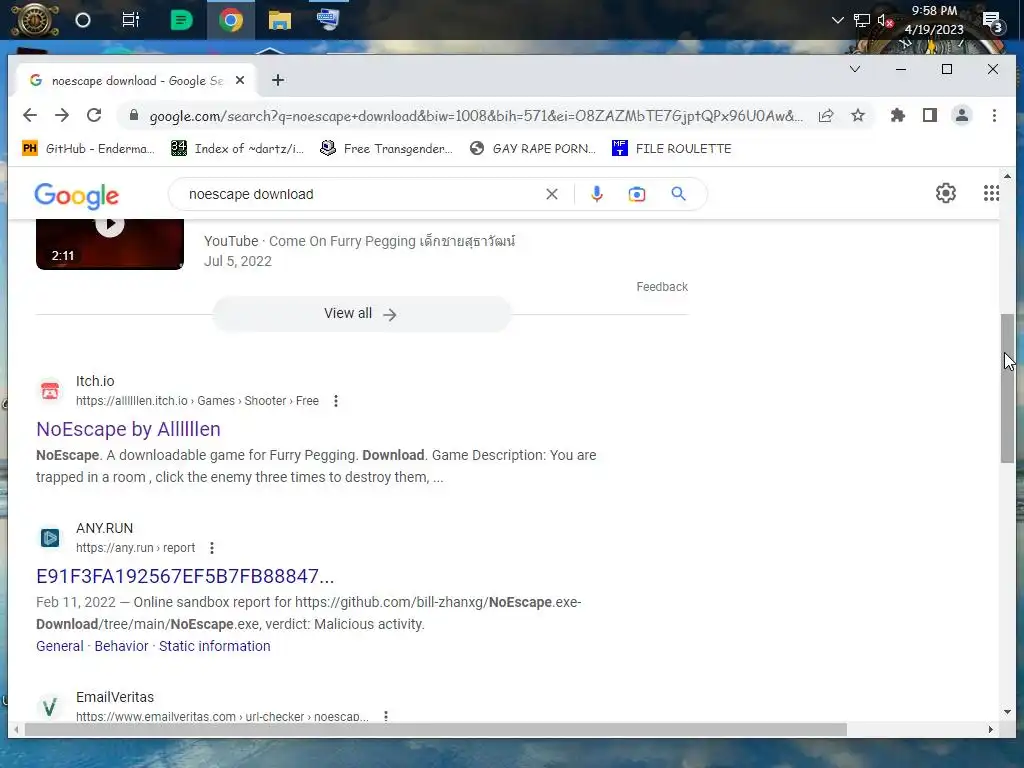Show hidden system tray icons
The width and height of the screenshot is (1024, 768).
click(x=837, y=20)
